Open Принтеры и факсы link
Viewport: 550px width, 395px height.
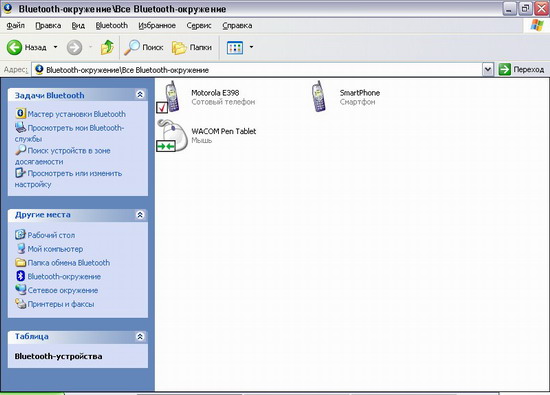61,304
